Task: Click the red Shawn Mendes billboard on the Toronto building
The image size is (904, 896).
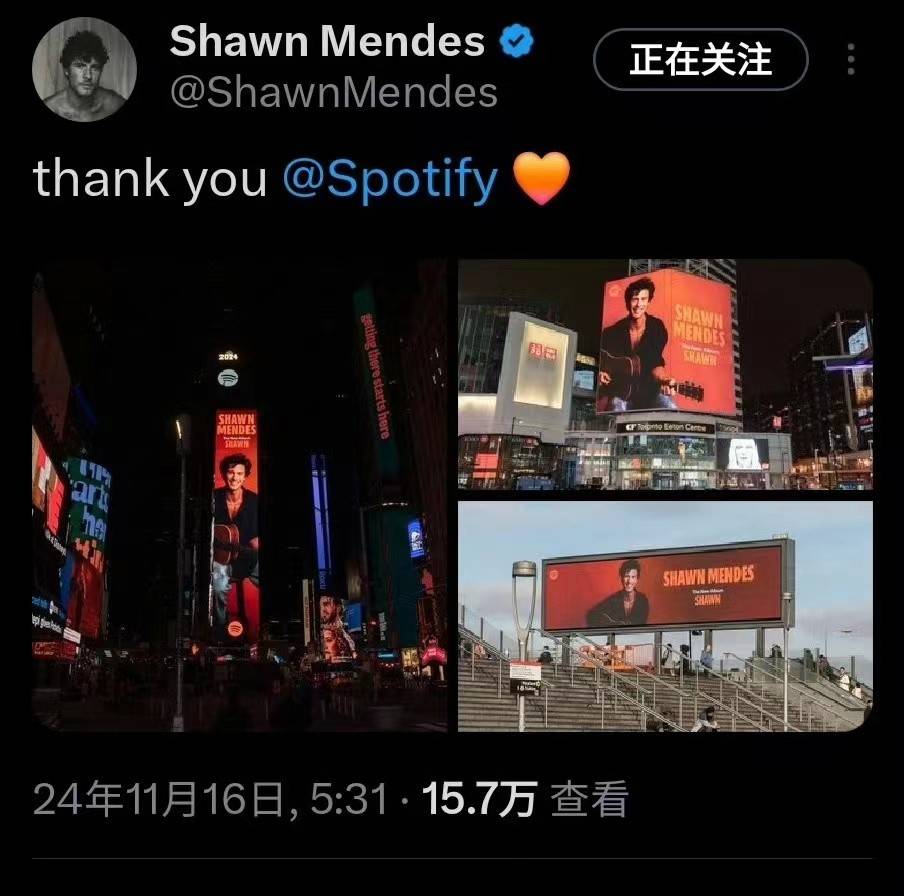Action: click(668, 343)
